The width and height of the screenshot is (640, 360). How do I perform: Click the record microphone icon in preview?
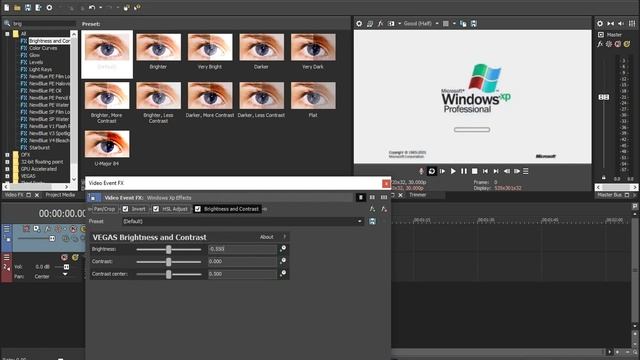tap(421, 171)
